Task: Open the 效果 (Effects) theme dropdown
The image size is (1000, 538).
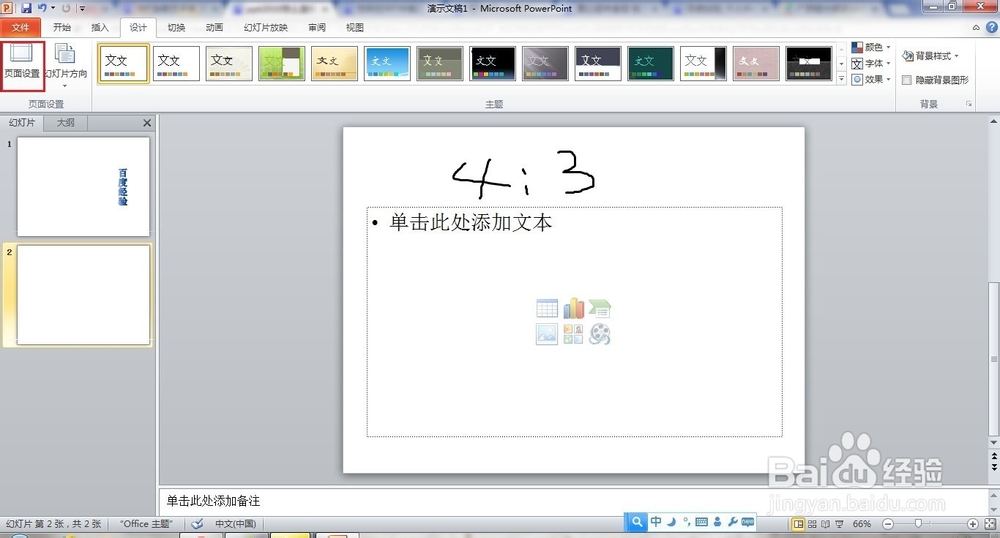Action: click(x=871, y=79)
